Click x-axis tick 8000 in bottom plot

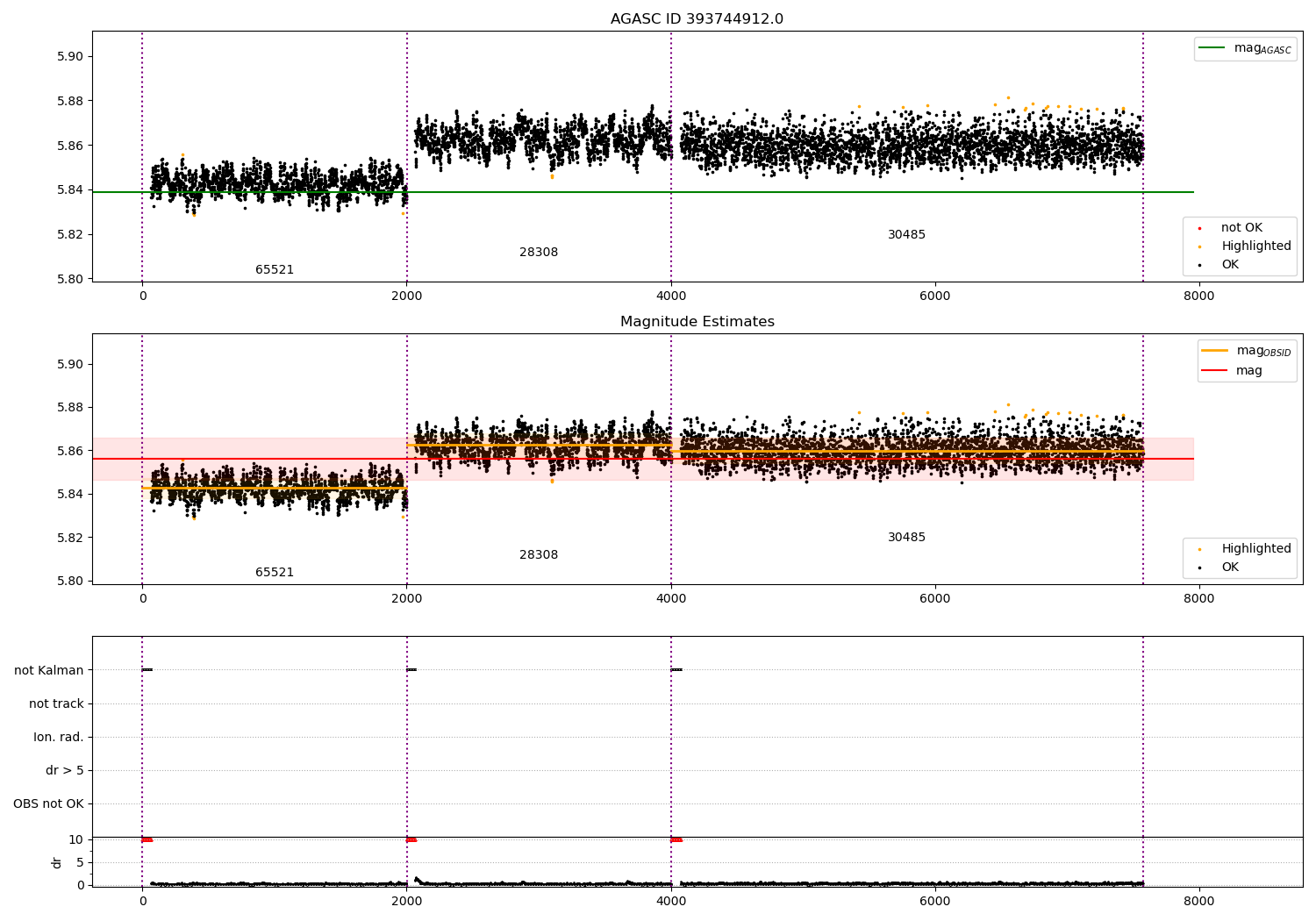pos(1198,901)
